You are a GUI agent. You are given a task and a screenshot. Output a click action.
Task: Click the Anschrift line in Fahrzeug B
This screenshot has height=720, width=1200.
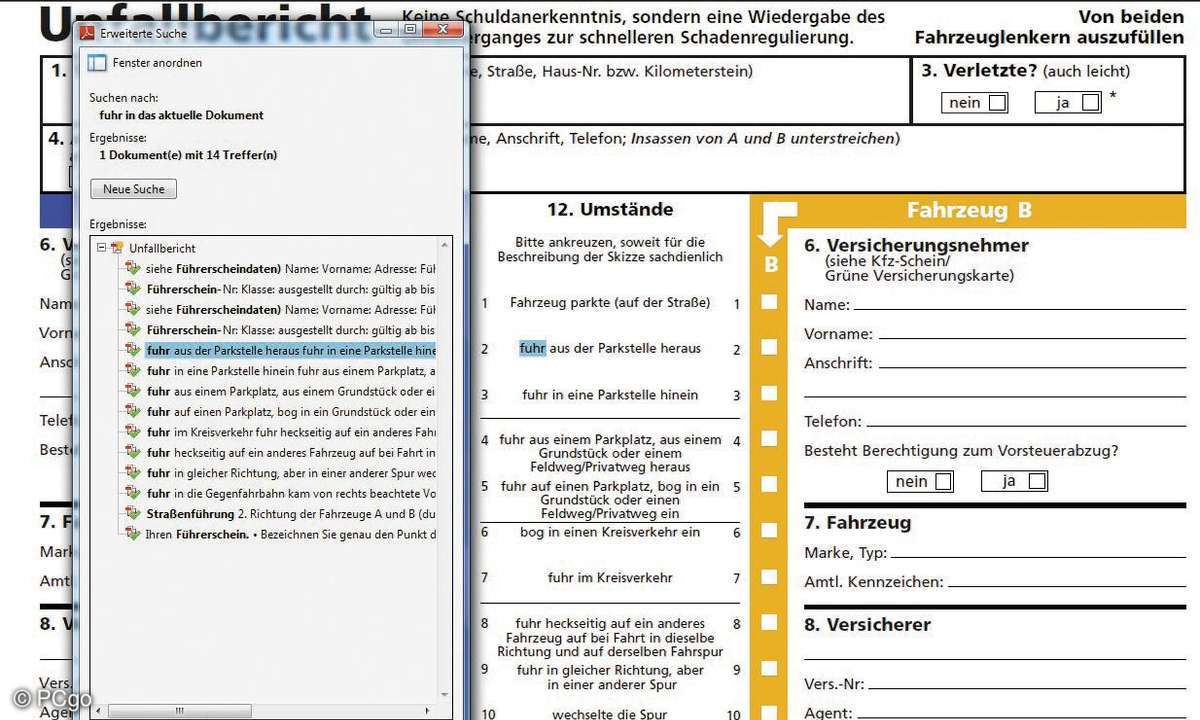click(x=1033, y=367)
